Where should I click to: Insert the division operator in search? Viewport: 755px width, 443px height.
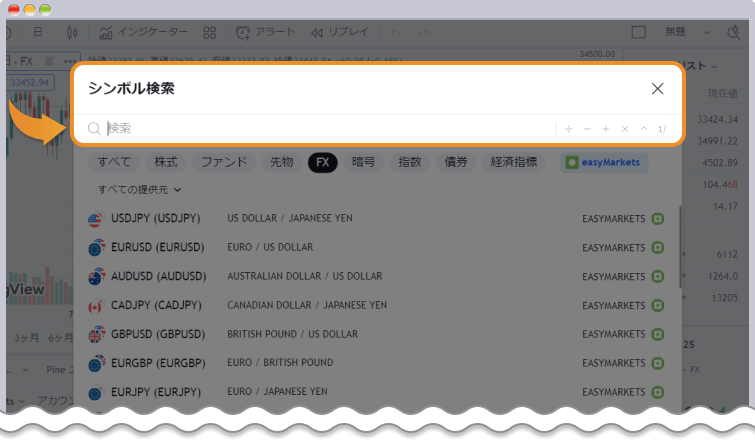[x=569, y=129]
